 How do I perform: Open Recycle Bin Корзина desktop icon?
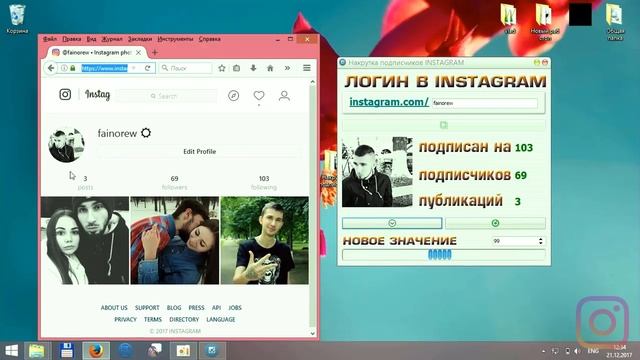(x=17, y=18)
